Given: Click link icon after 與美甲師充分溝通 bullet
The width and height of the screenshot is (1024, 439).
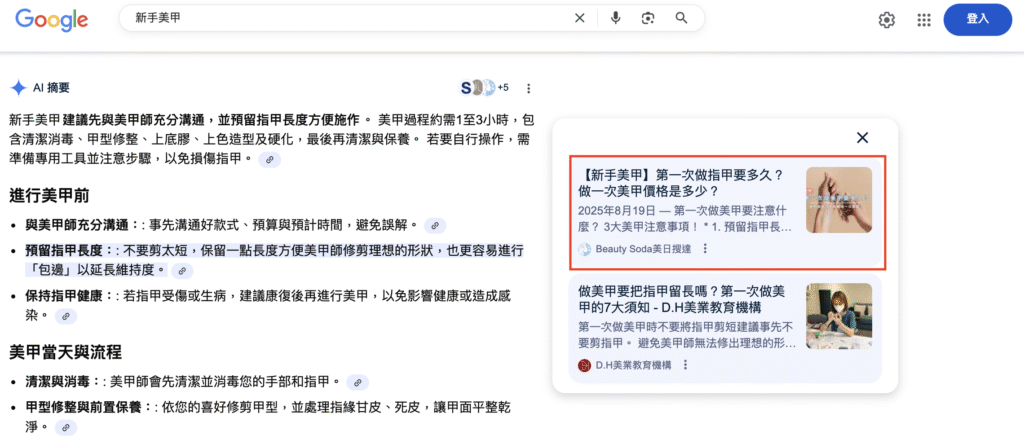Looking at the screenshot, I should (435, 225).
